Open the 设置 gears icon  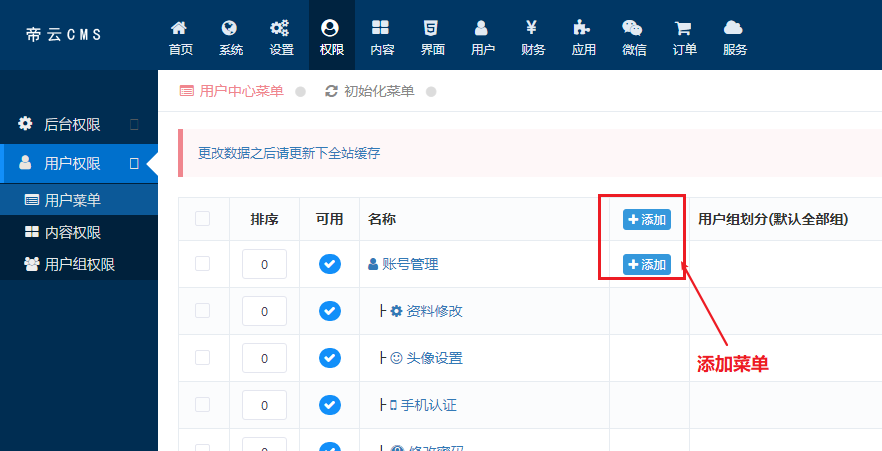point(281,28)
